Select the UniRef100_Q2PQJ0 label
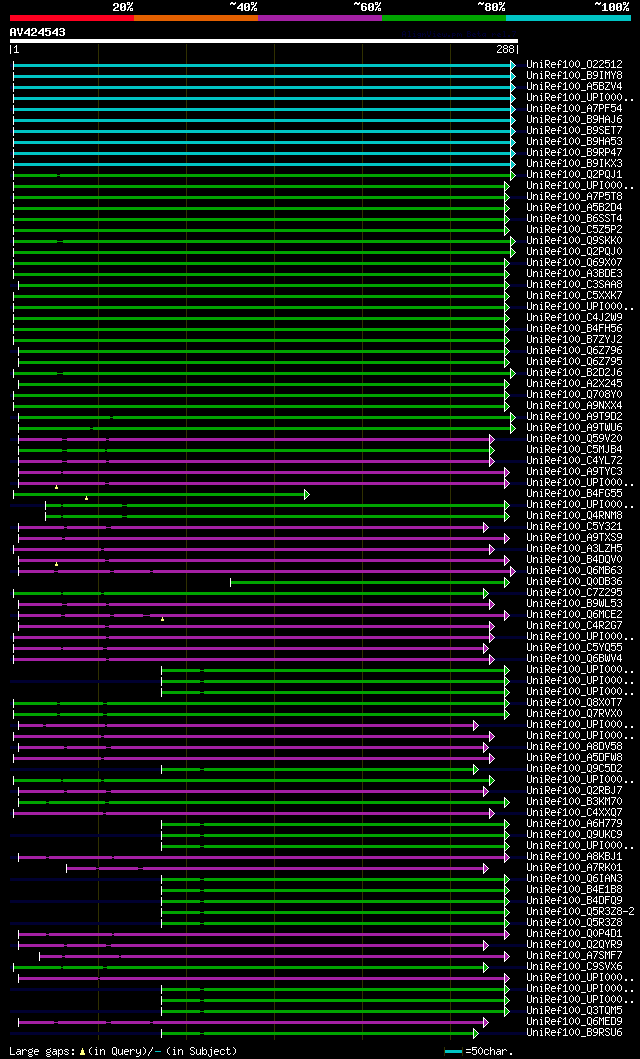The width and height of the screenshot is (640, 1059). 575,252
